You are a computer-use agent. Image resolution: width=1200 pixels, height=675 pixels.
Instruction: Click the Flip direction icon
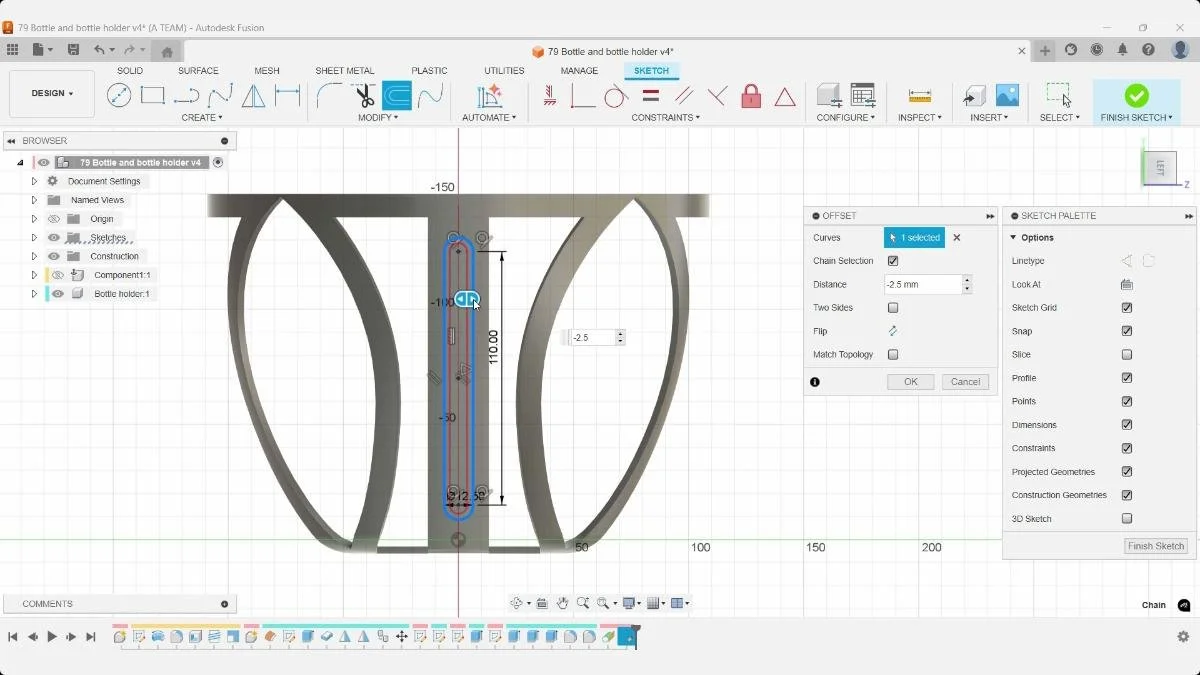pos(893,331)
